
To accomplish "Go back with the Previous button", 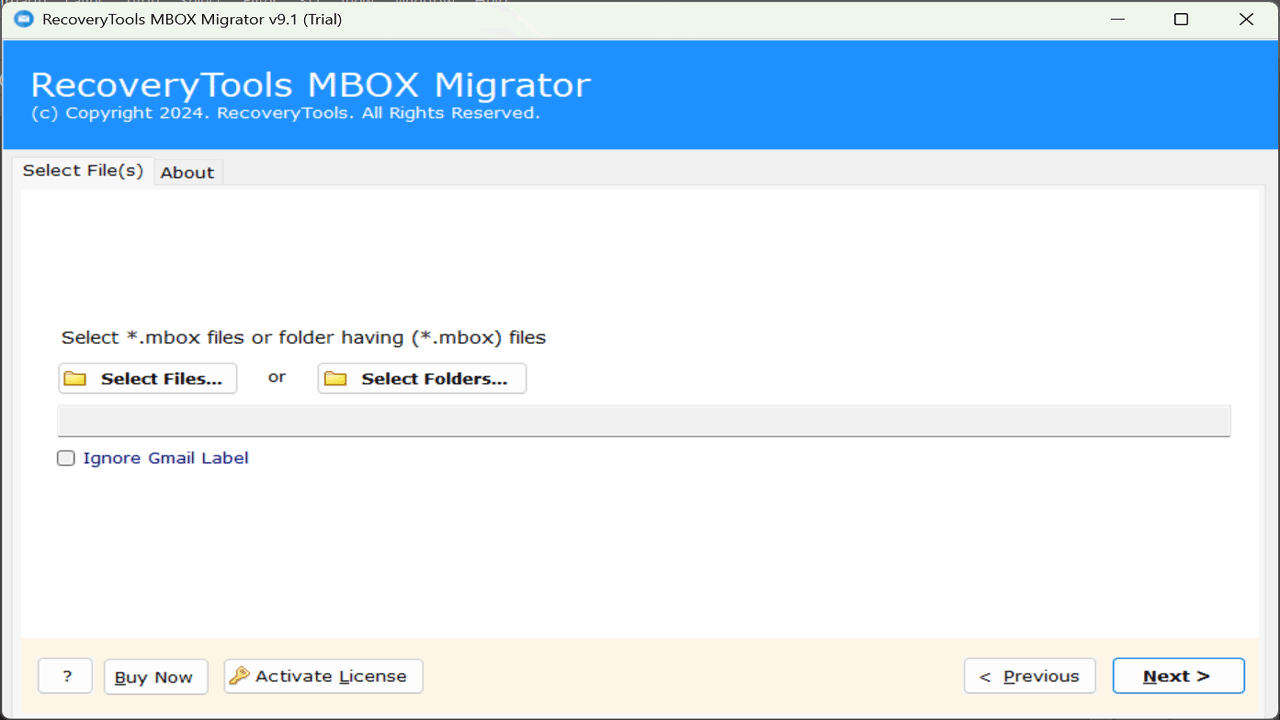I will (1030, 676).
